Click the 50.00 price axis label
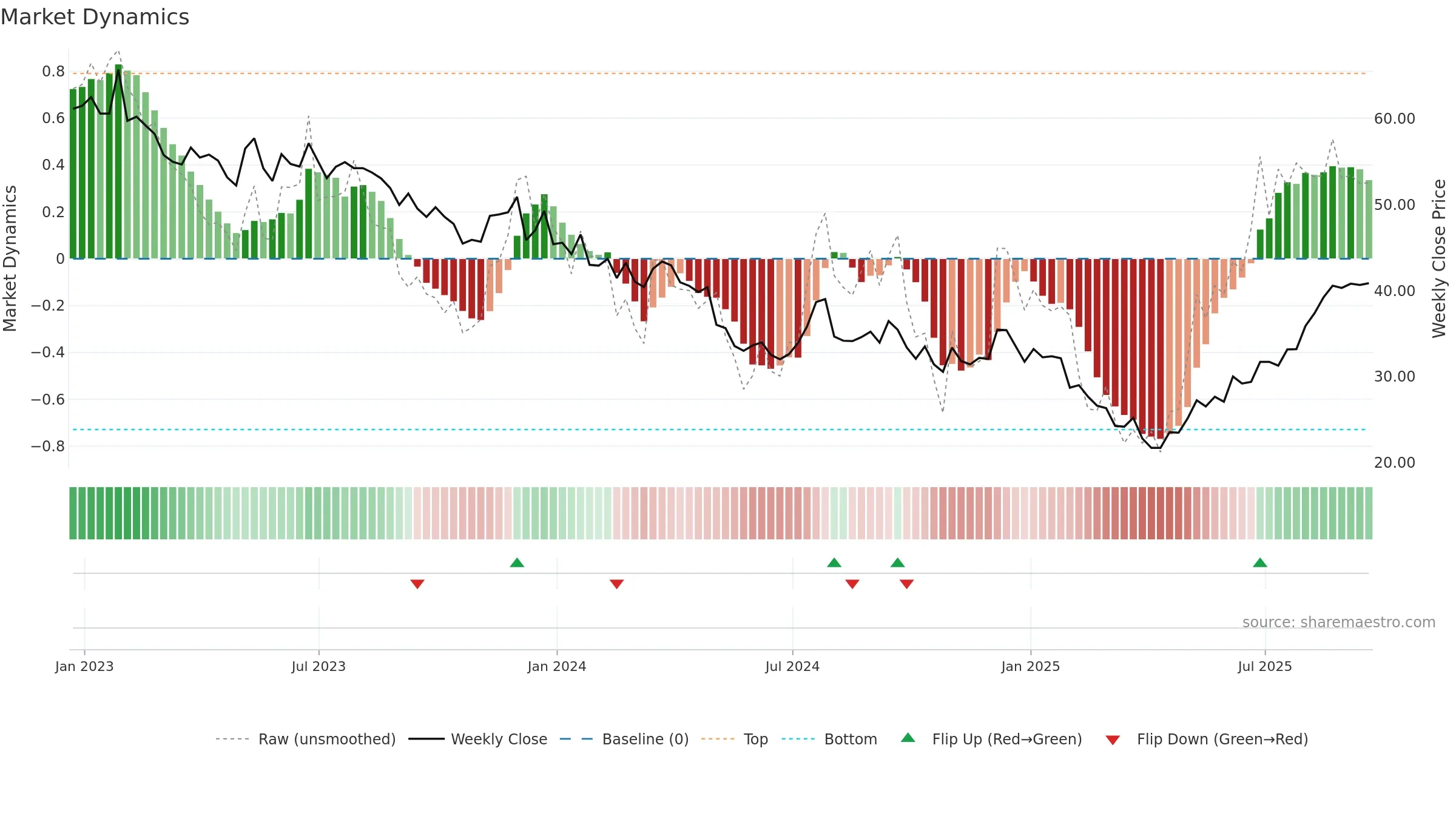The height and width of the screenshot is (819, 1456). point(1395,204)
